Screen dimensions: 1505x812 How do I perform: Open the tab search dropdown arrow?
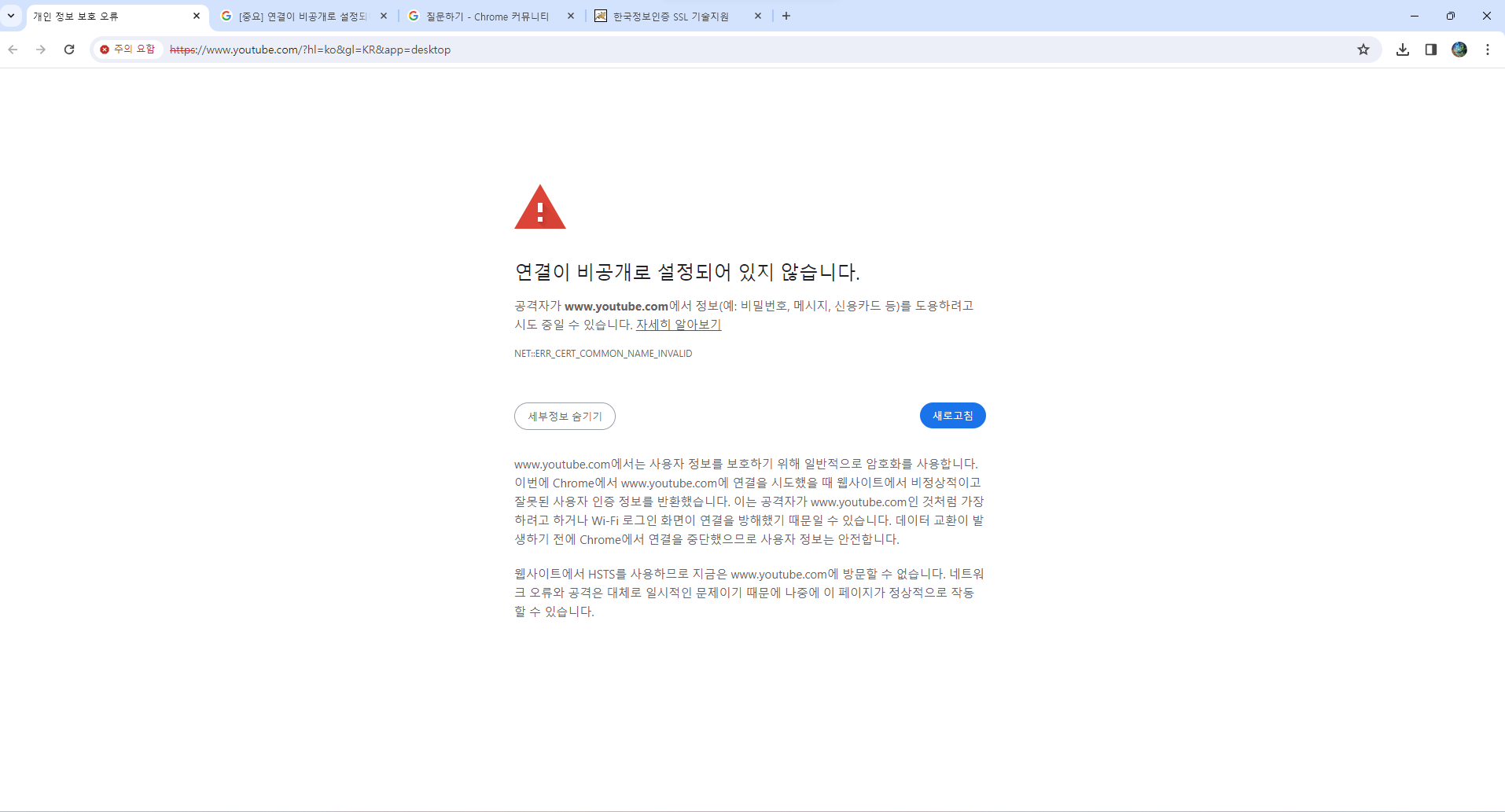click(10, 16)
